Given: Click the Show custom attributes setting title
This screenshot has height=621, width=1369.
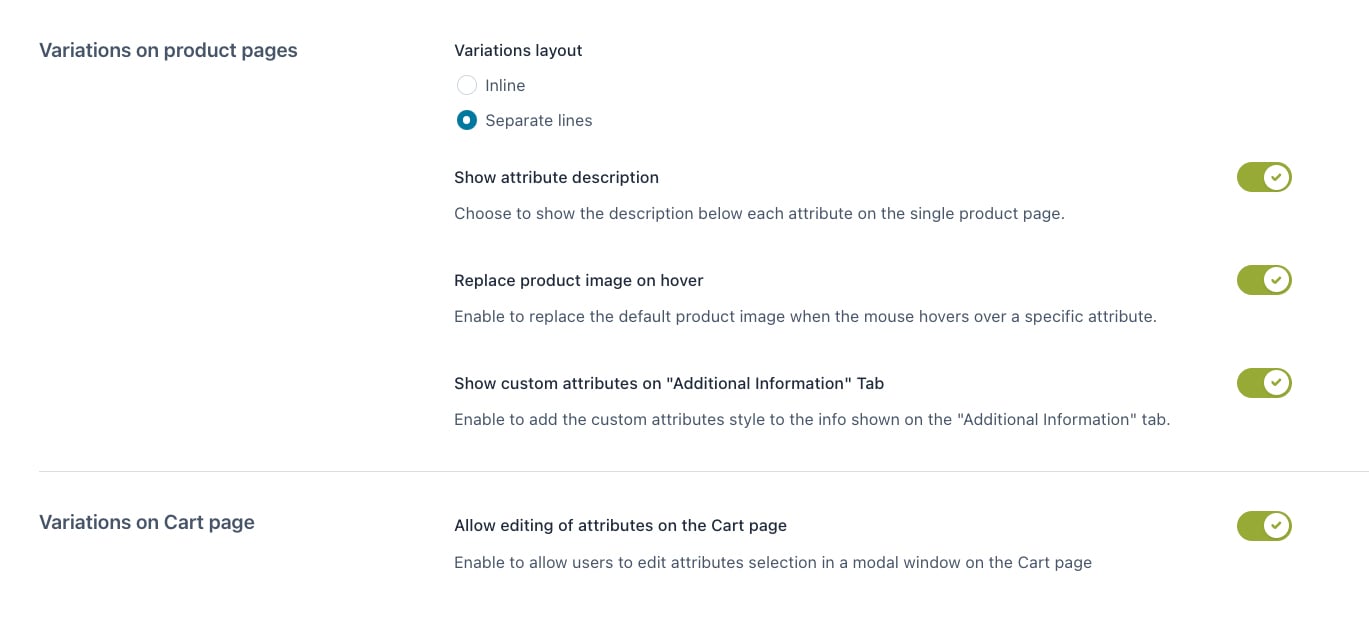Looking at the screenshot, I should click(x=669, y=383).
